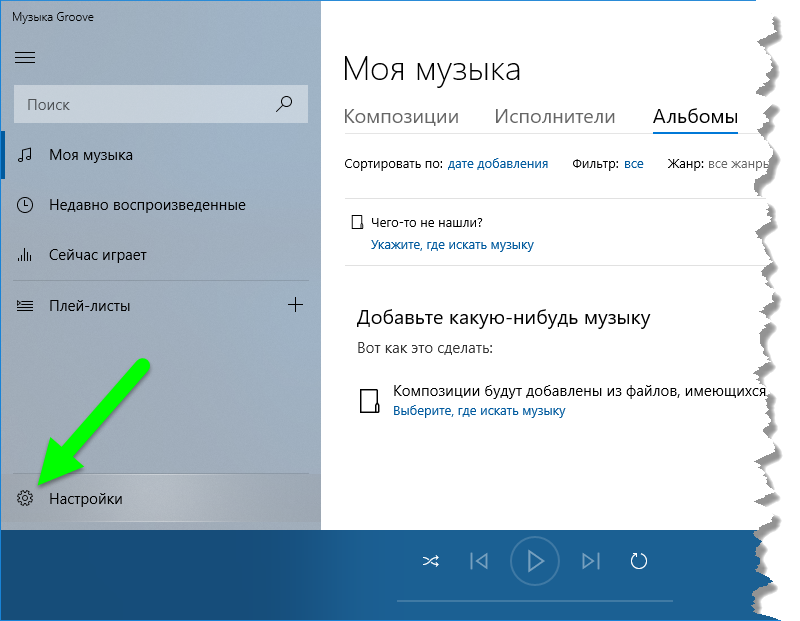Go to Сейчас играет
Screen dimensions: 800x621
click(x=161, y=255)
